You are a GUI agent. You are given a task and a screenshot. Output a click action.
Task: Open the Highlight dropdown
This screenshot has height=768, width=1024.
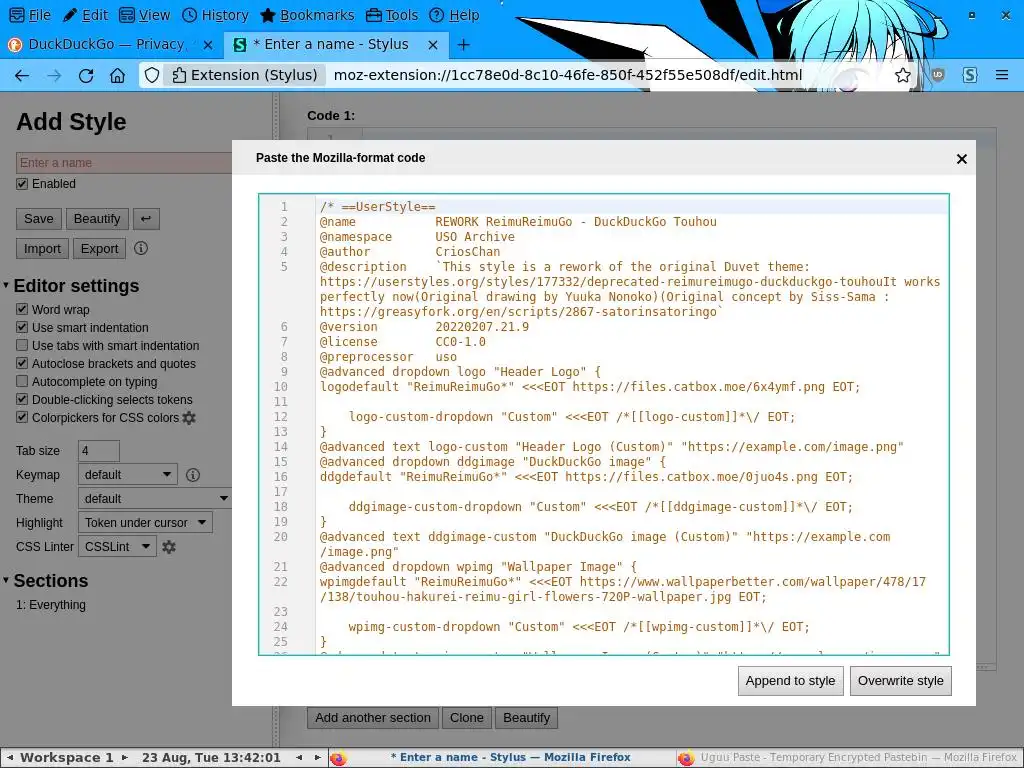pos(145,522)
